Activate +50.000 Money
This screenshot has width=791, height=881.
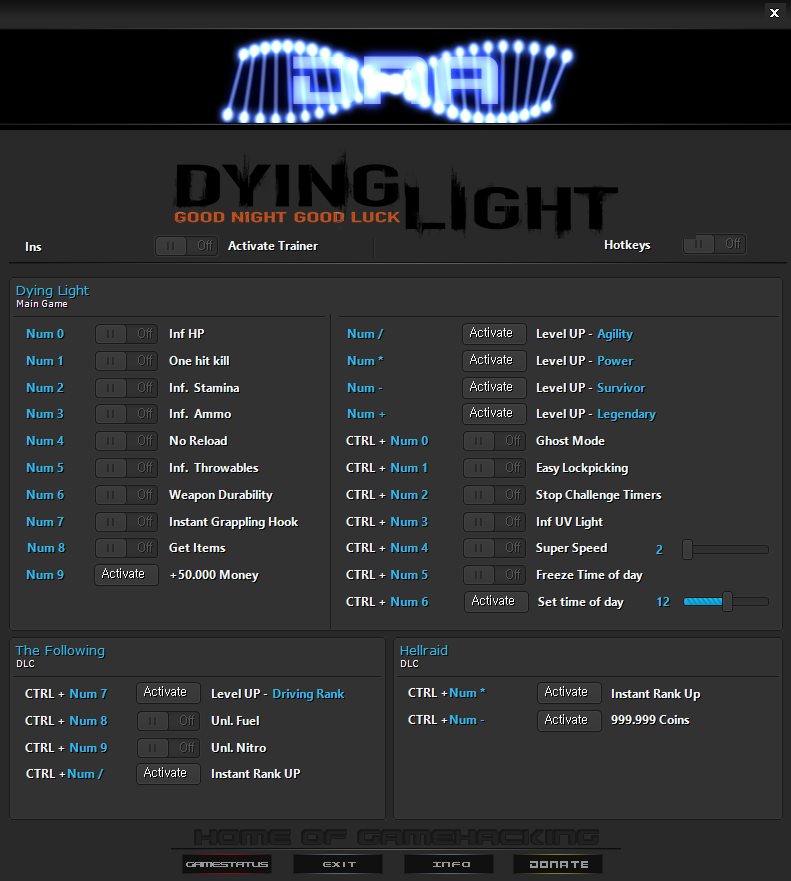point(126,575)
